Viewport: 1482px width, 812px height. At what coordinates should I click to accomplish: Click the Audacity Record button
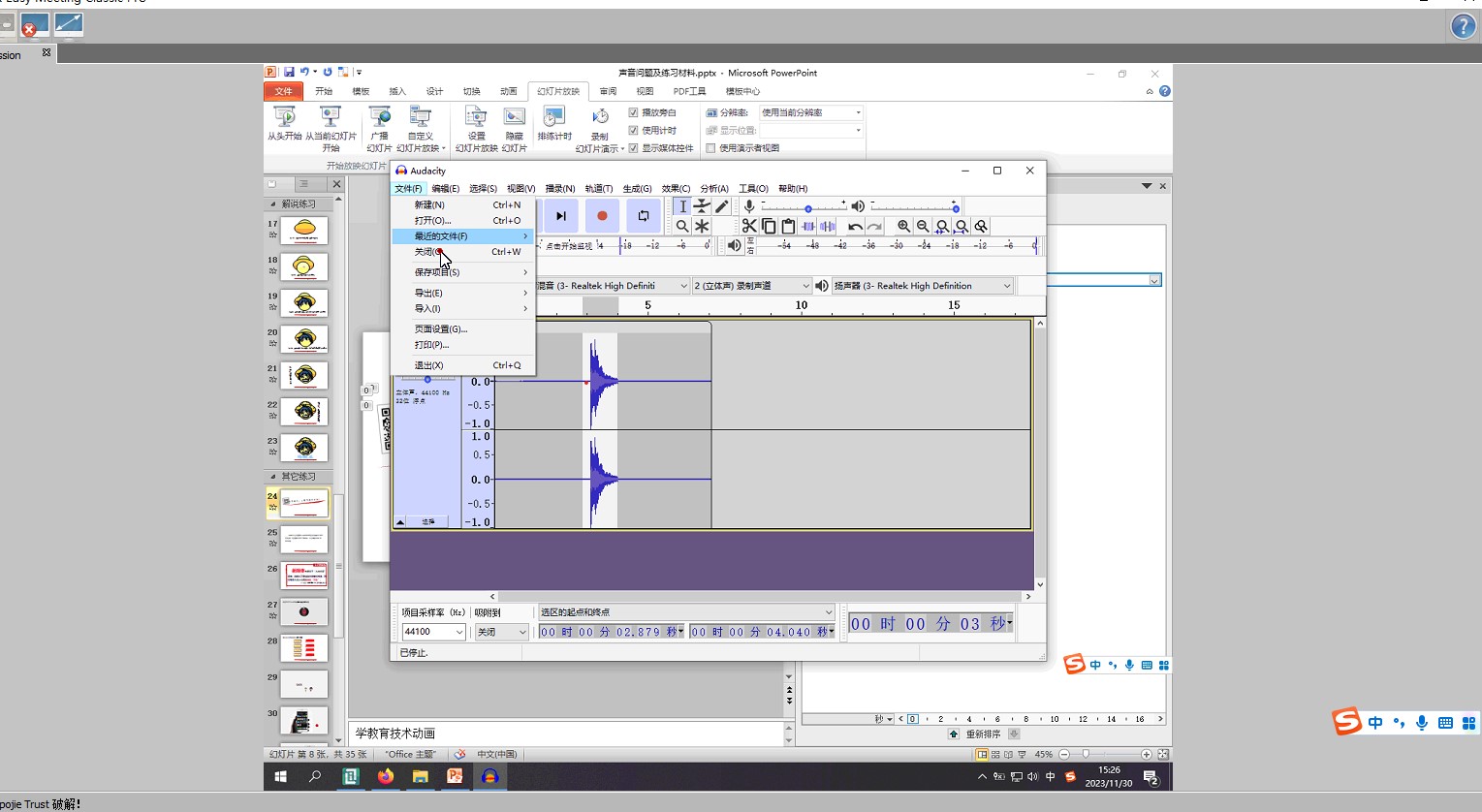pos(602,216)
